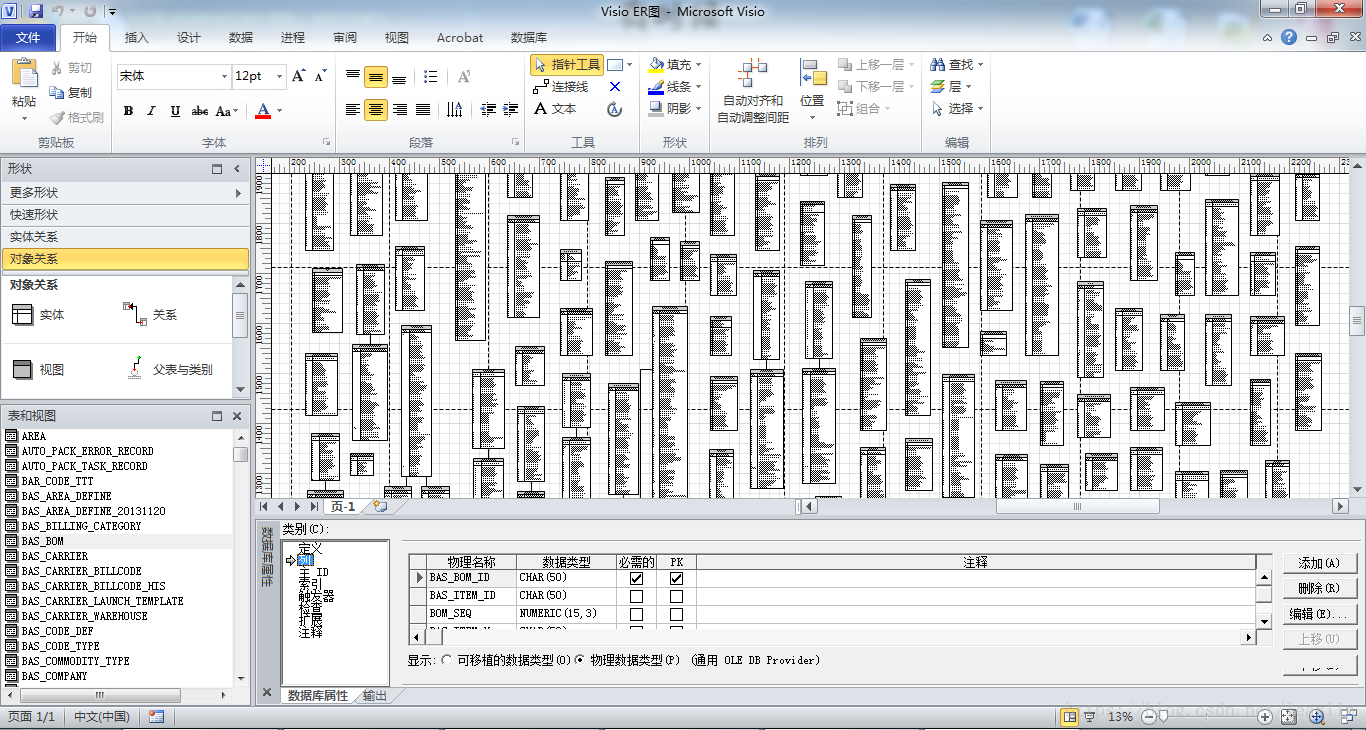Open the Layers (层) dropdown
Image resolution: width=1366 pixels, height=730 pixels.
[x=967, y=87]
